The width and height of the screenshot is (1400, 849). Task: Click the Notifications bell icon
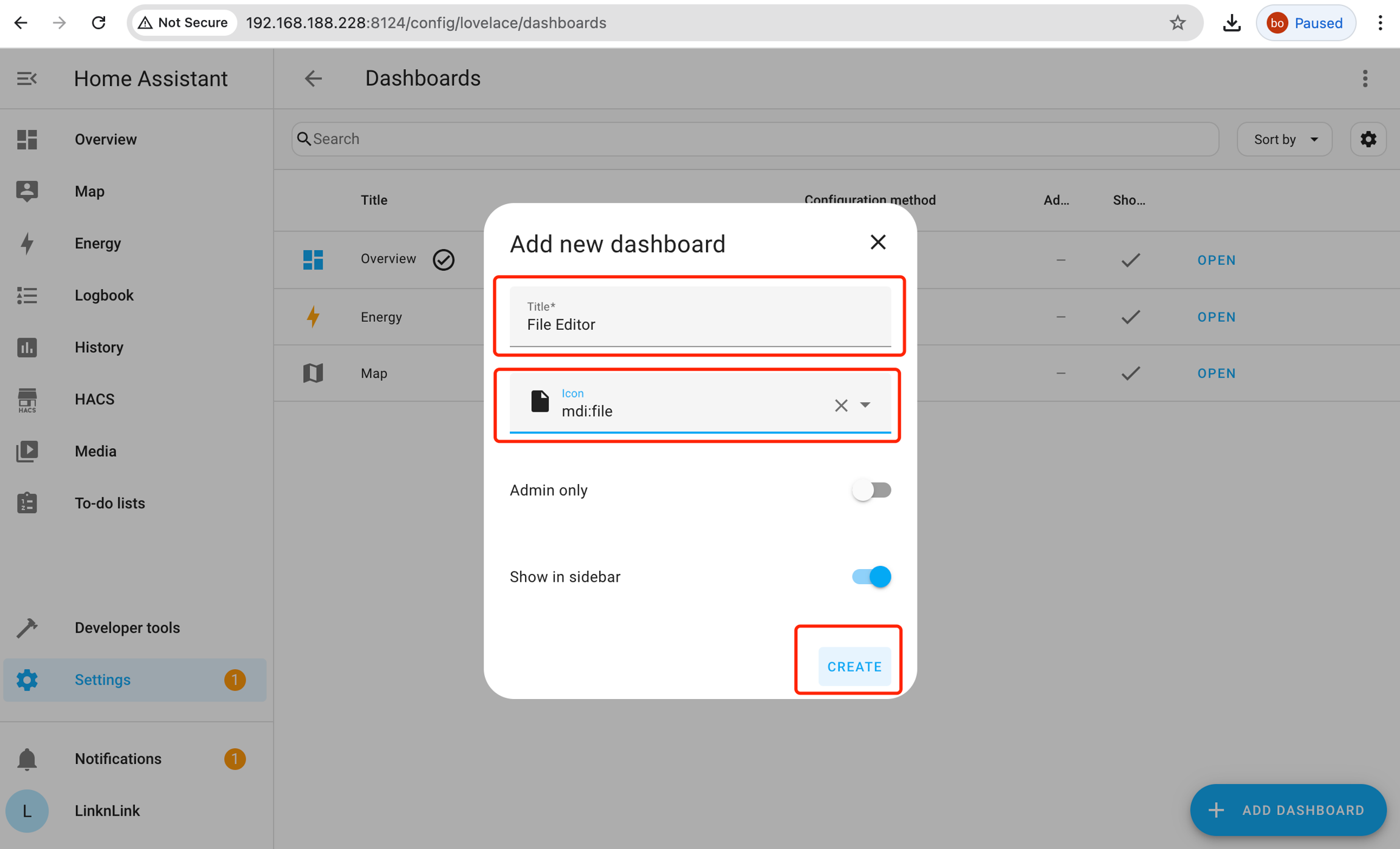[x=27, y=759]
